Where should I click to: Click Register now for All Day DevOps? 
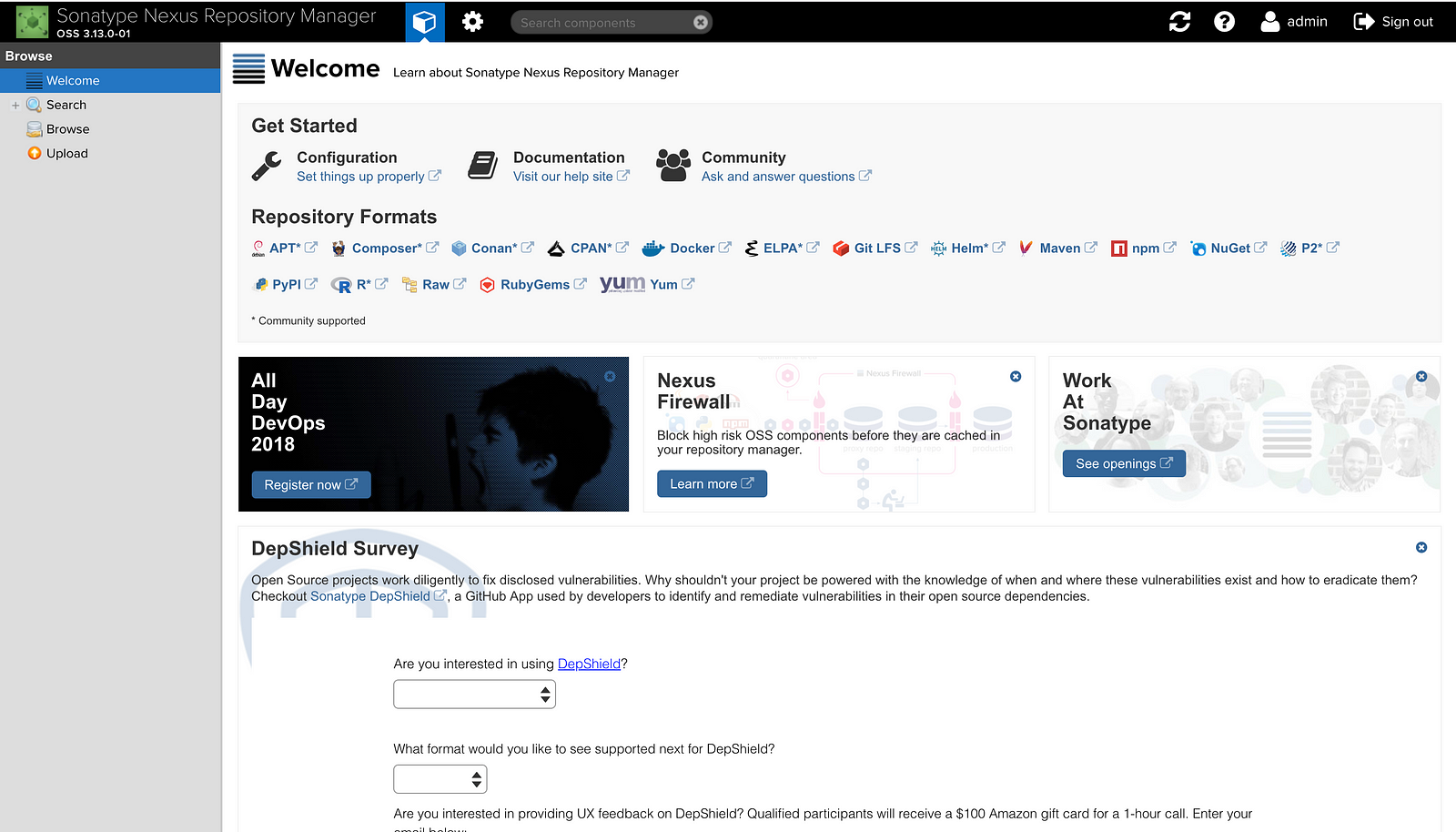click(311, 485)
